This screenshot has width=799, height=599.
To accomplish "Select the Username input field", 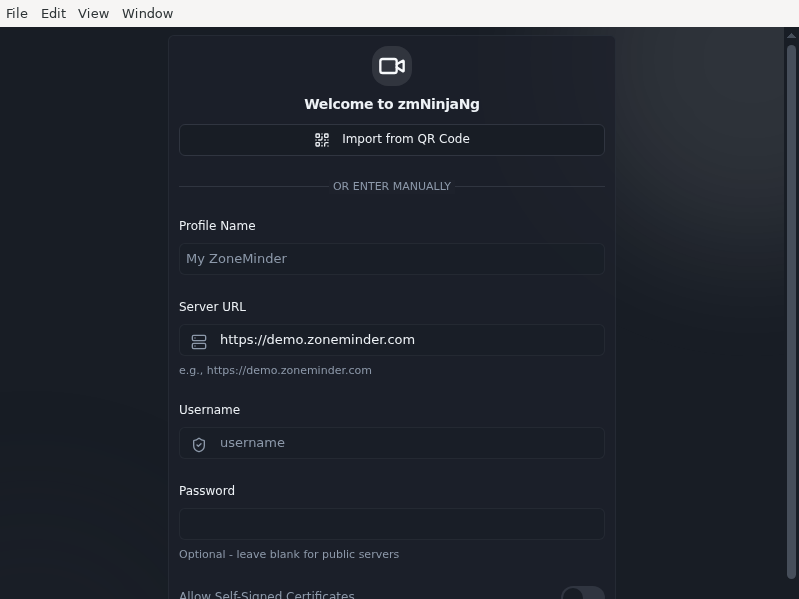I will point(392,443).
